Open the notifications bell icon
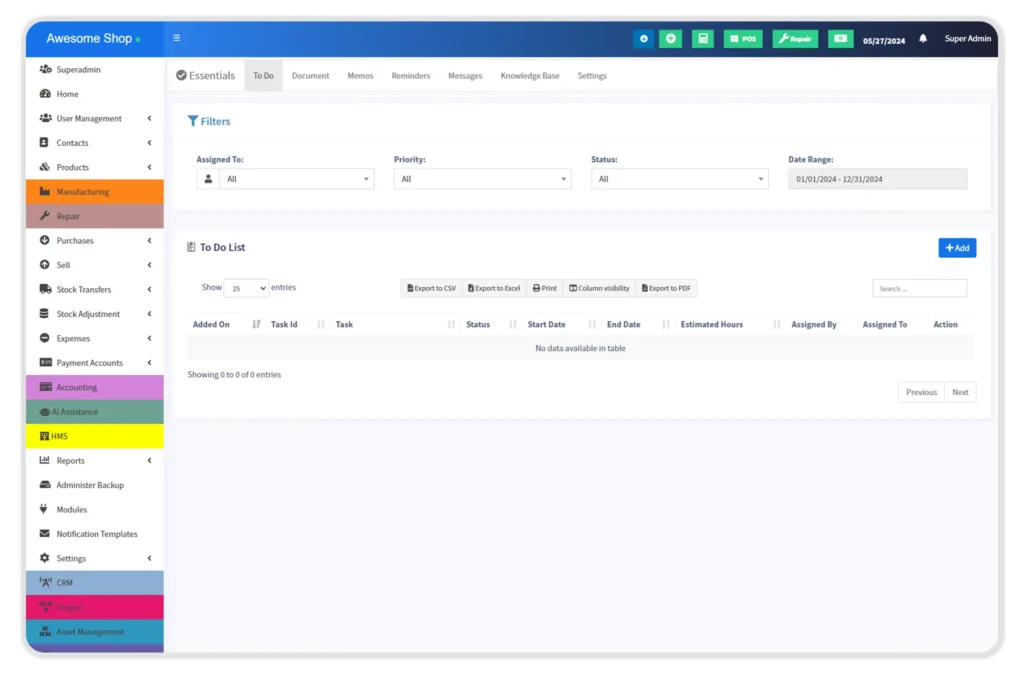Viewport: 1024px width, 683px height. pos(923,39)
